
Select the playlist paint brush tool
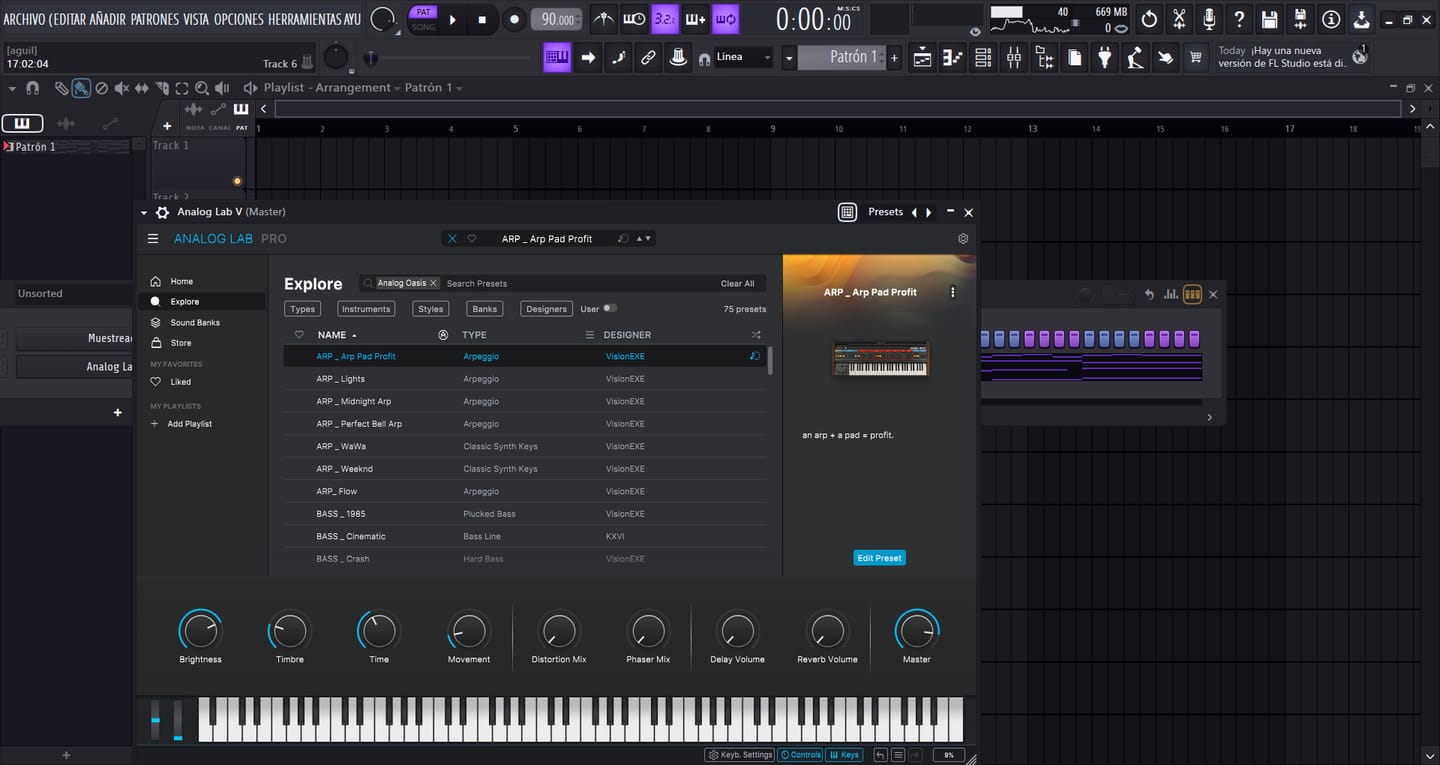(81, 88)
